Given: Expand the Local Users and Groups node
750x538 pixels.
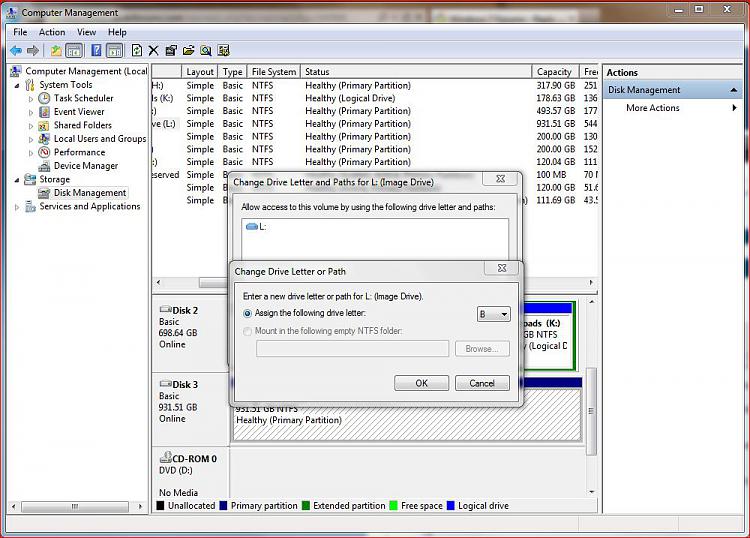Looking at the screenshot, I should click(31, 139).
